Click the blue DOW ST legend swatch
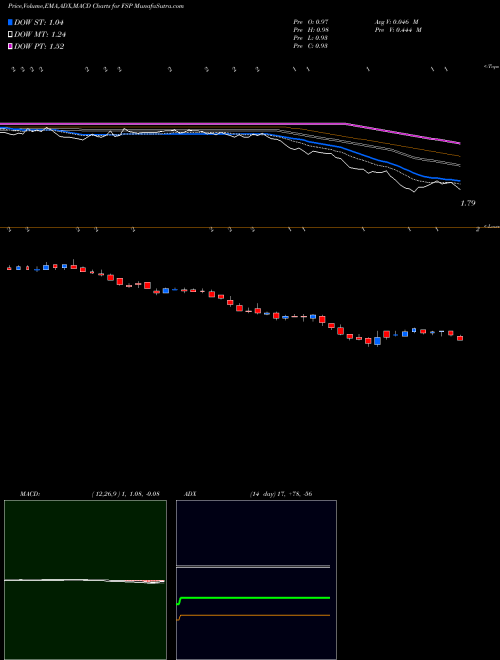This screenshot has width=500, height=660. coord(10,23)
